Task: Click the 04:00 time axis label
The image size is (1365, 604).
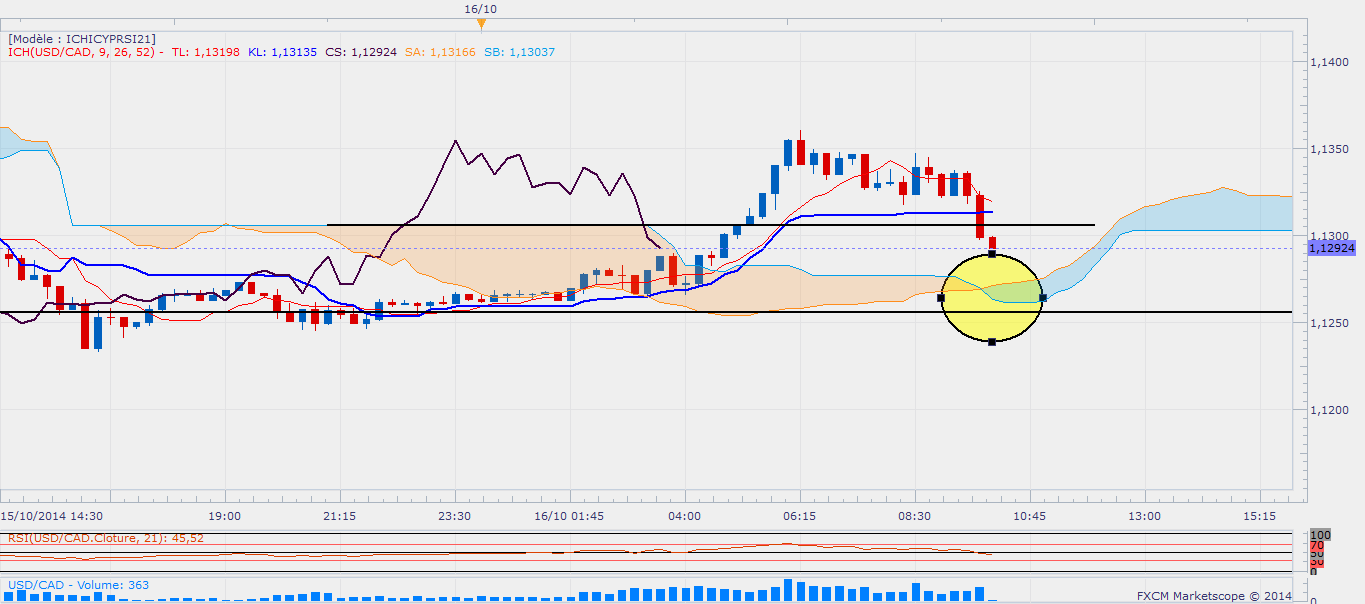Action: tap(685, 516)
